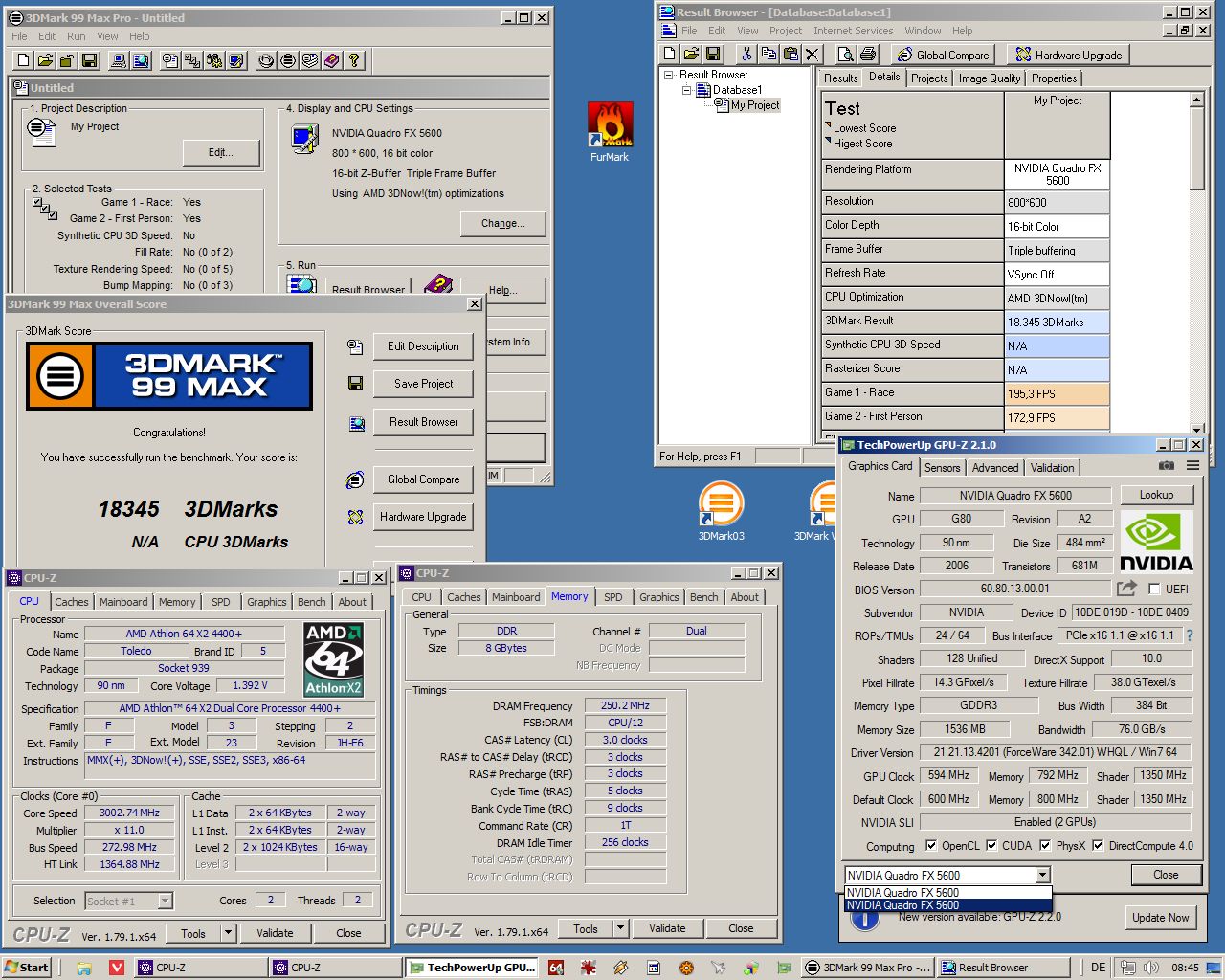Click the Bus Interface question mark icon

point(1190,635)
